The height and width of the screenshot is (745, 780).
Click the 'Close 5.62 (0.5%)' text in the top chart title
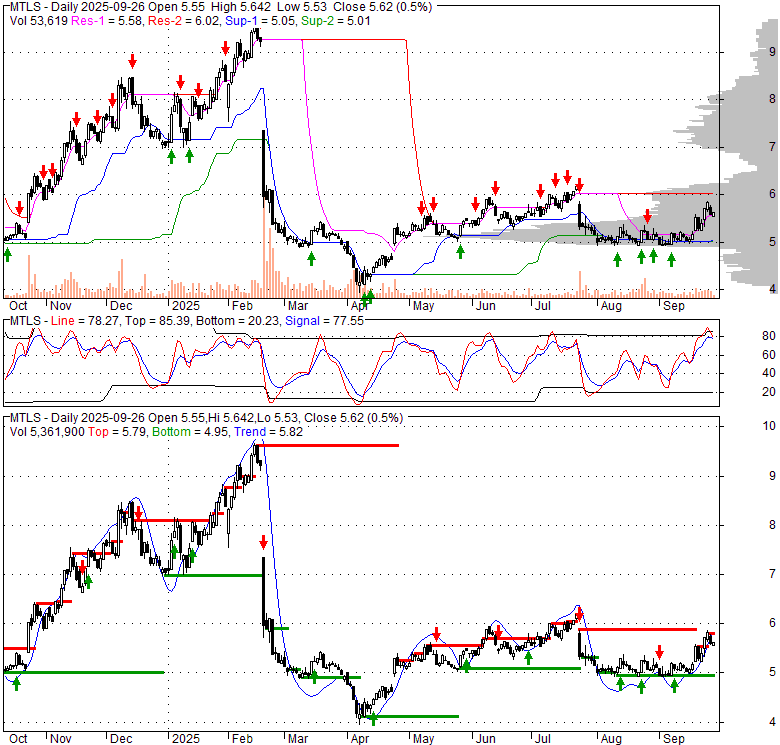[382, 7]
